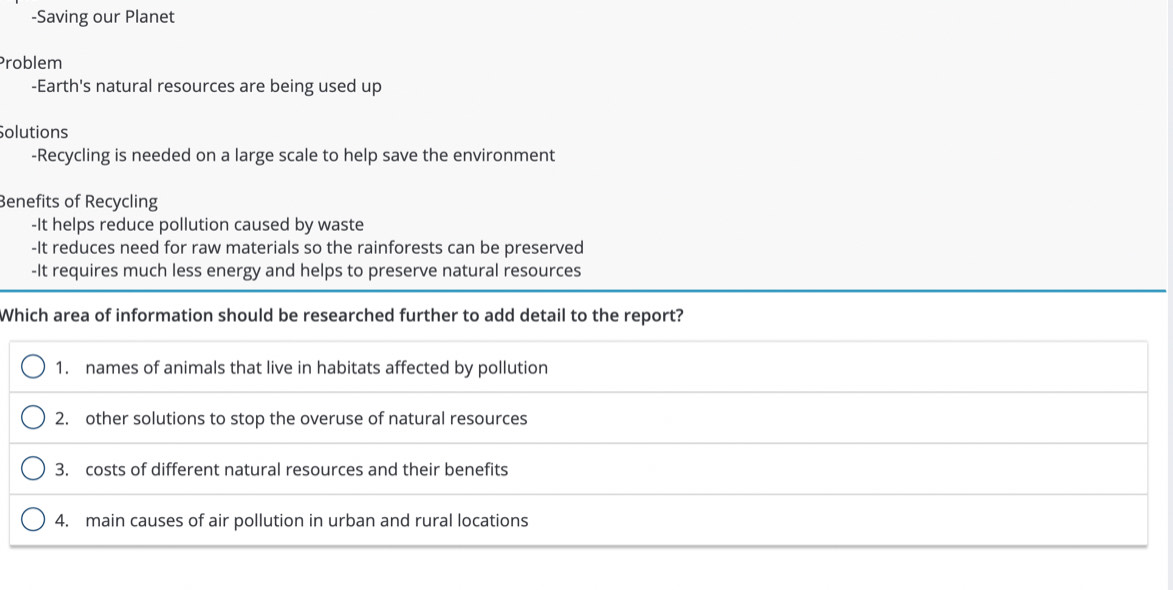Click the line about rainforests being preserved

click(307, 248)
